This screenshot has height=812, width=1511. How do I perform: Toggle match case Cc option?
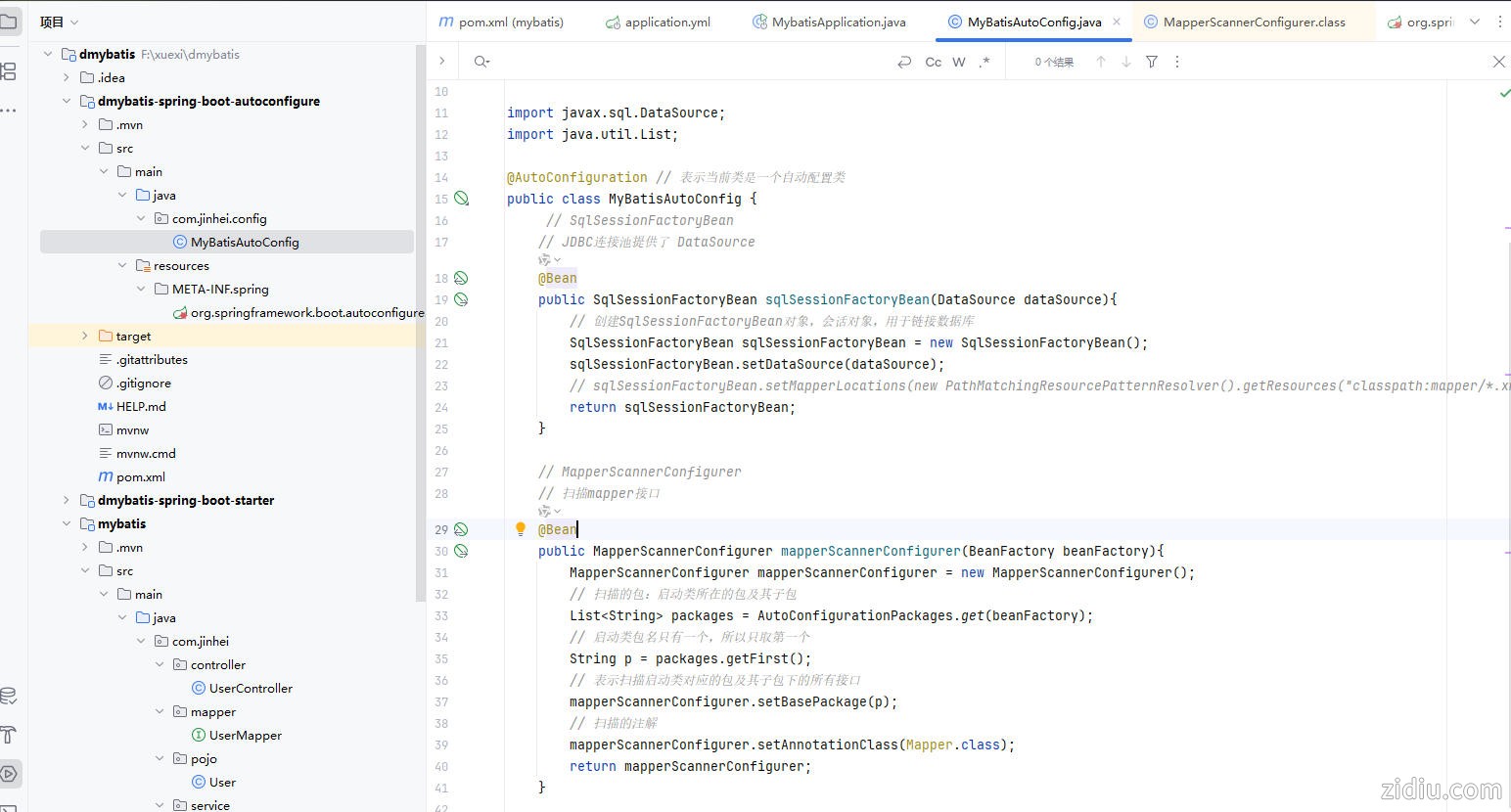[x=933, y=62]
